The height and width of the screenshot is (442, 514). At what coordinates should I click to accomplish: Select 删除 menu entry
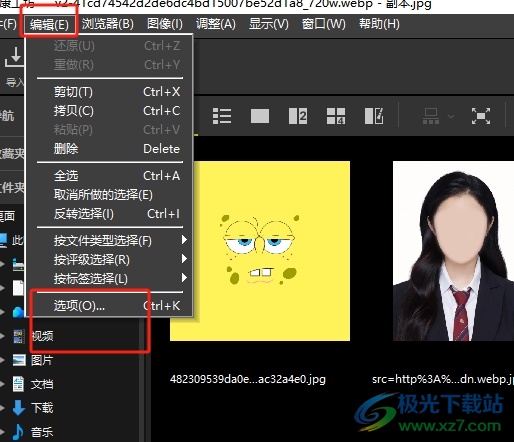coord(110,149)
